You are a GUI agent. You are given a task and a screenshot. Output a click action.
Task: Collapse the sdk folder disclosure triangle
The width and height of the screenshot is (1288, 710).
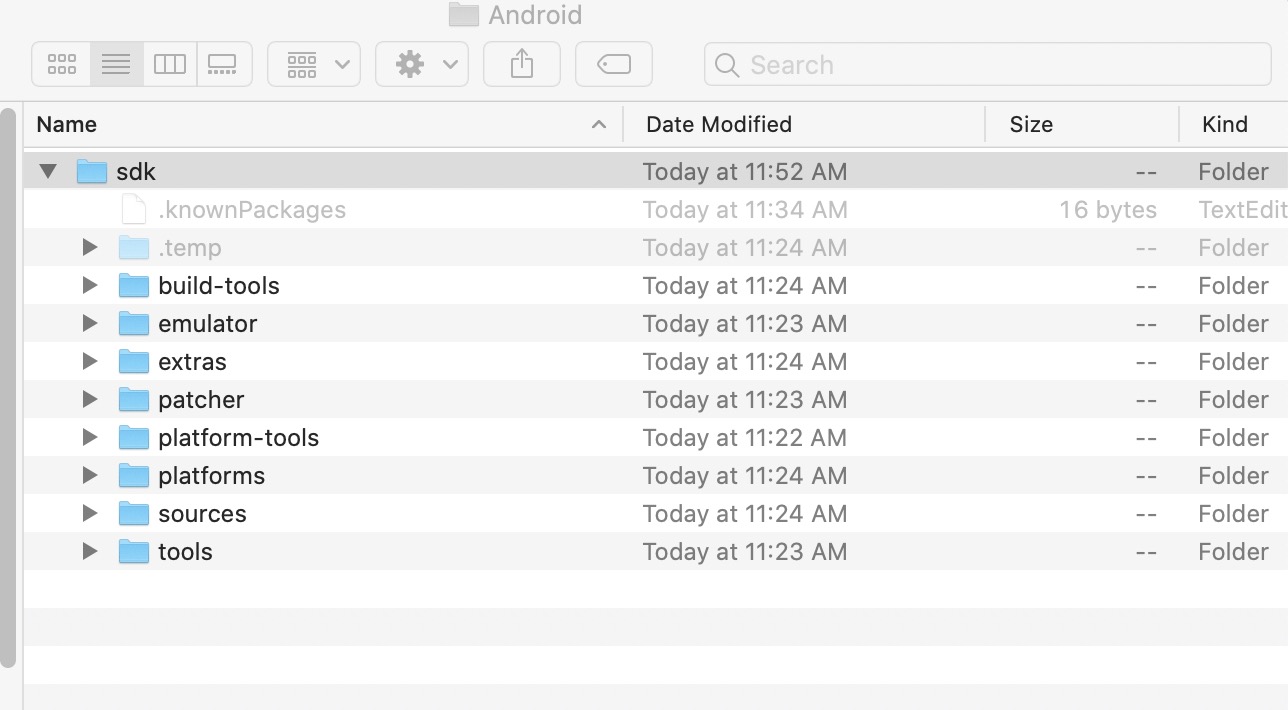click(48, 171)
